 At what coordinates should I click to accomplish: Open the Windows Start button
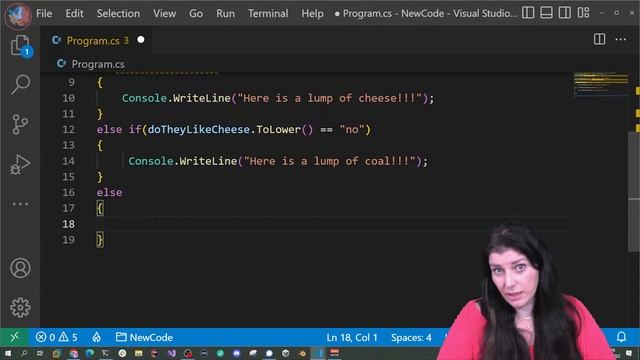(x=8, y=353)
